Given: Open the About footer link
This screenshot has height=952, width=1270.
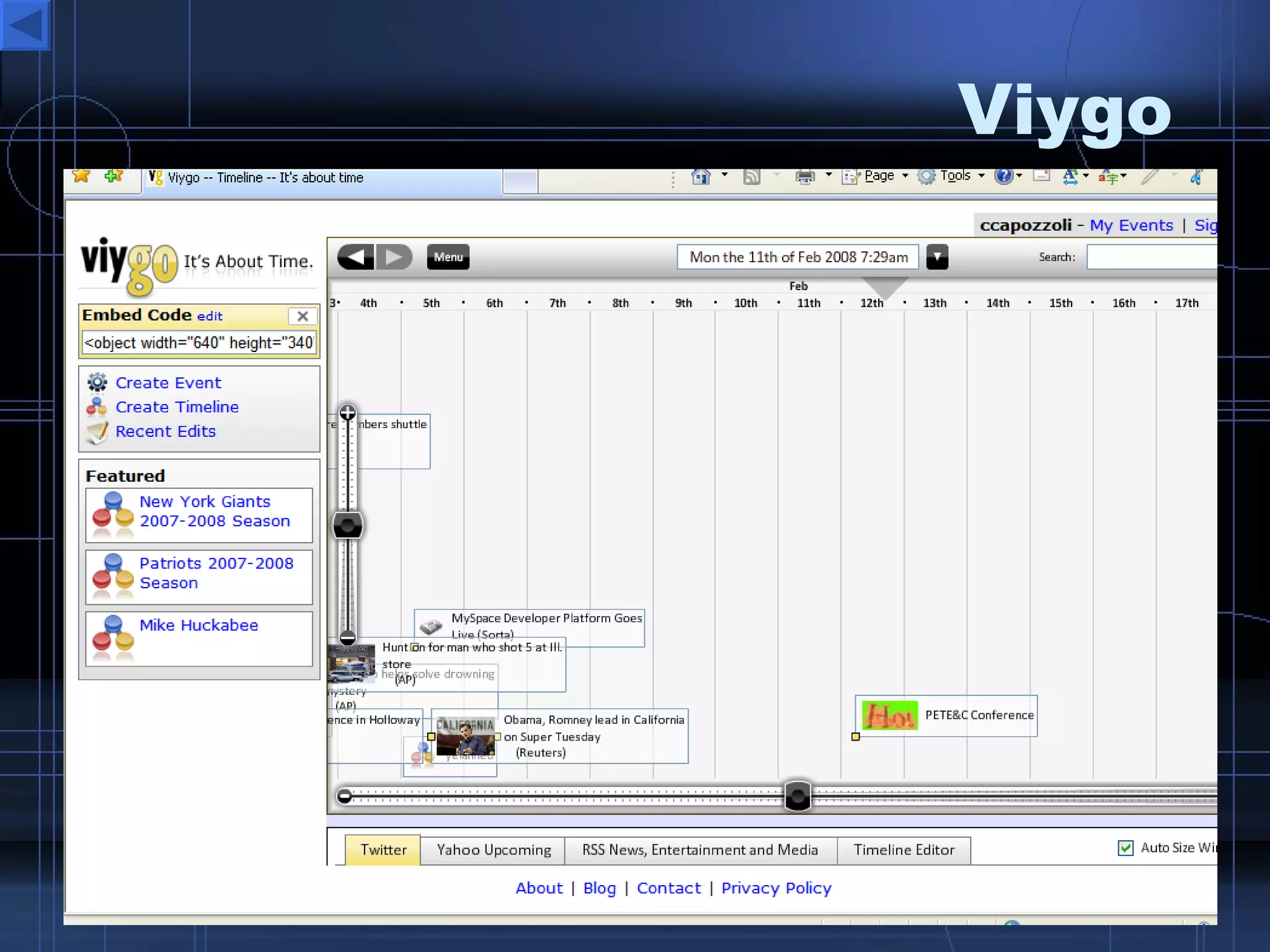Looking at the screenshot, I should click(x=539, y=888).
